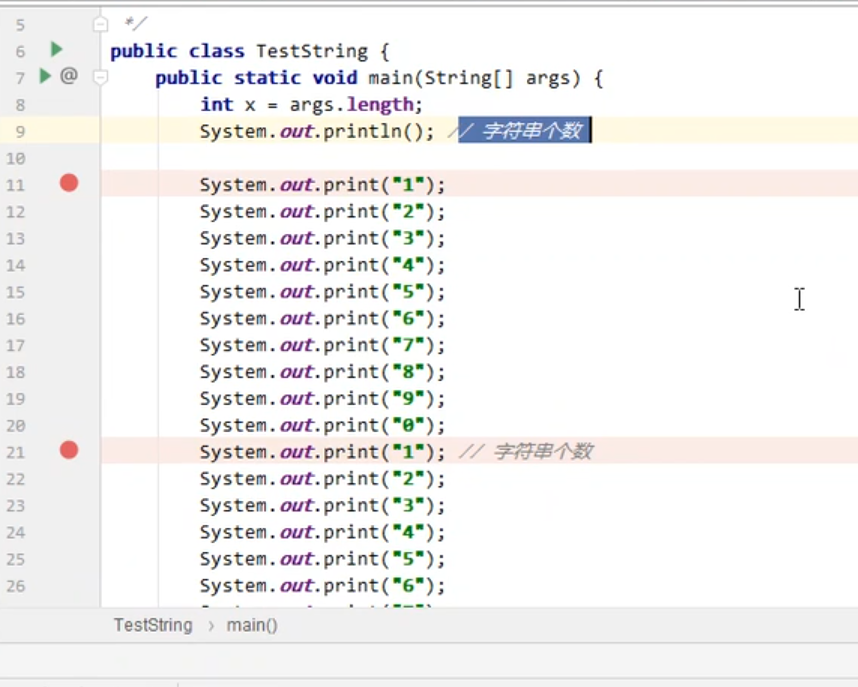The height and width of the screenshot is (687, 858).
Task: Click the keyword int on line 8
Action: [x=217, y=104]
